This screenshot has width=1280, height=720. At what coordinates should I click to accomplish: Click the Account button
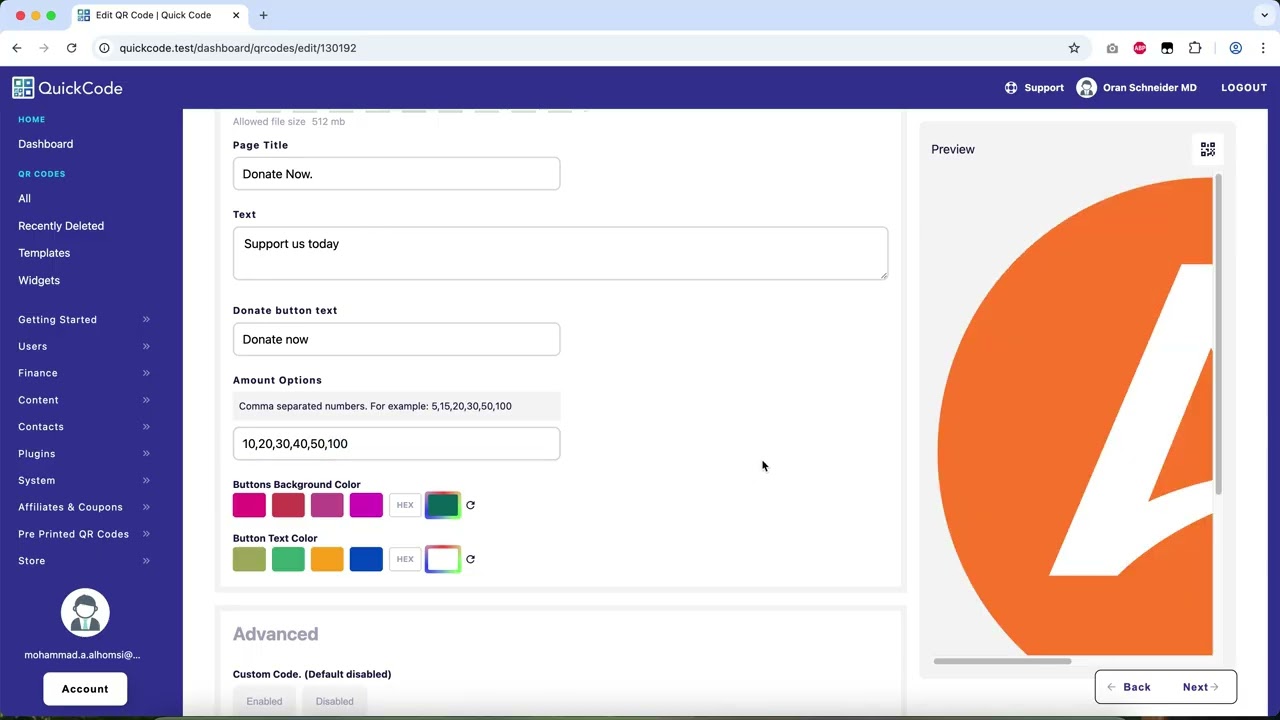pyautogui.click(x=85, y=689)
